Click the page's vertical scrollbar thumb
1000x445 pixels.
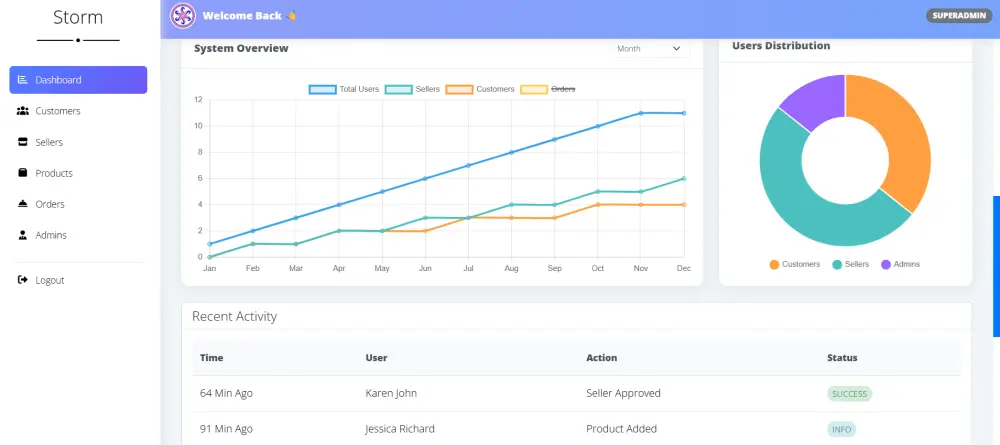click(x=996, y=266)
